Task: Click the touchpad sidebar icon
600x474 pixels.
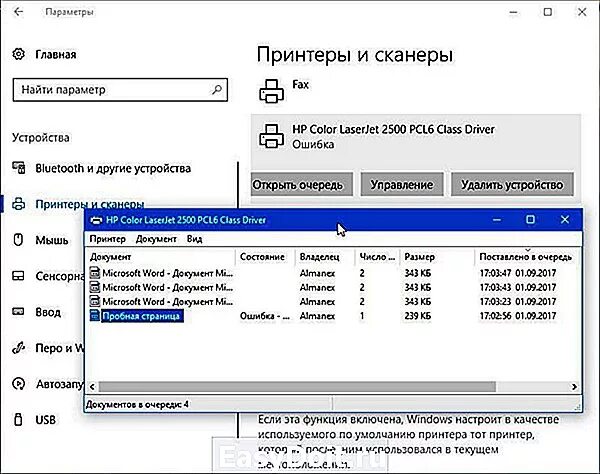Action: (x=18, y=276)
